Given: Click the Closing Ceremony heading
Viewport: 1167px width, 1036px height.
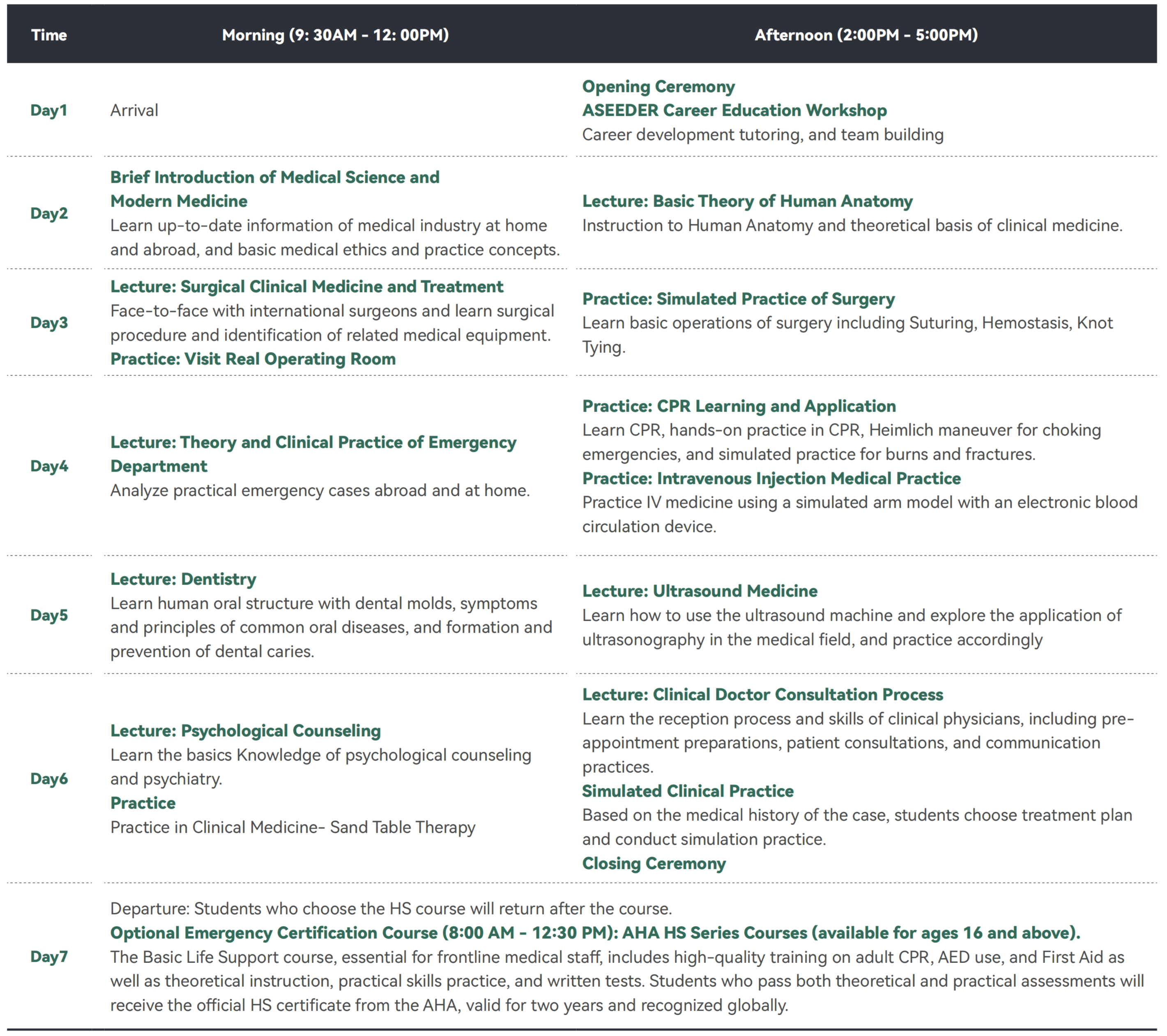Looking at the screenshot, I should coord(654,863).
